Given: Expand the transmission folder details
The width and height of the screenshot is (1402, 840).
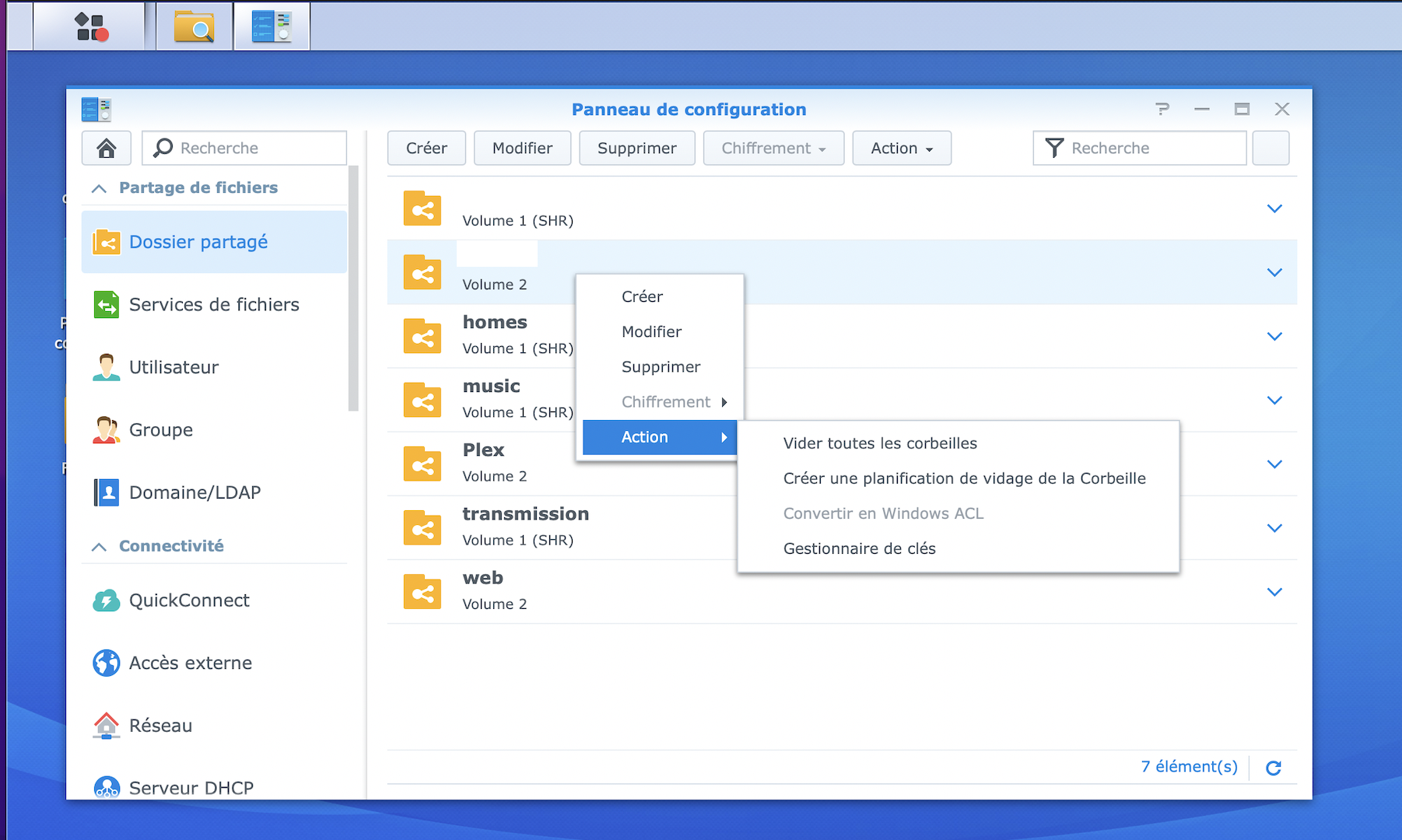Looking at the screenshot, I should tap(1274, 527).
